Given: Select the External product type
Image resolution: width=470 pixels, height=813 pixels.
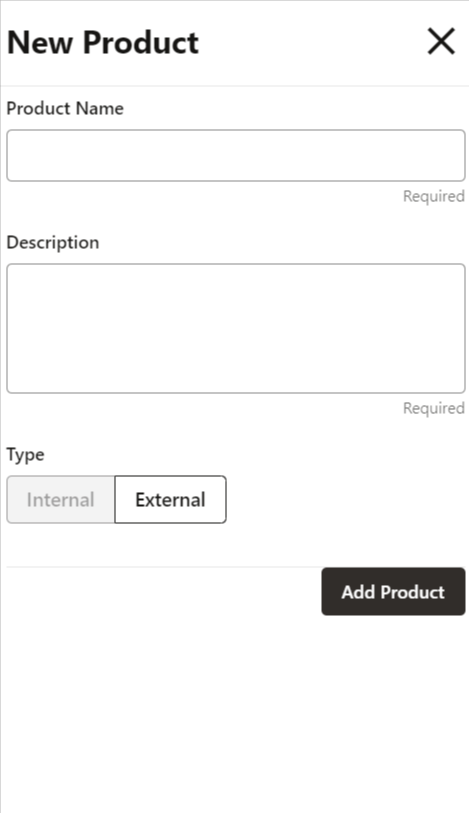Looking at the screenshot, I should [x=170, y=499].
